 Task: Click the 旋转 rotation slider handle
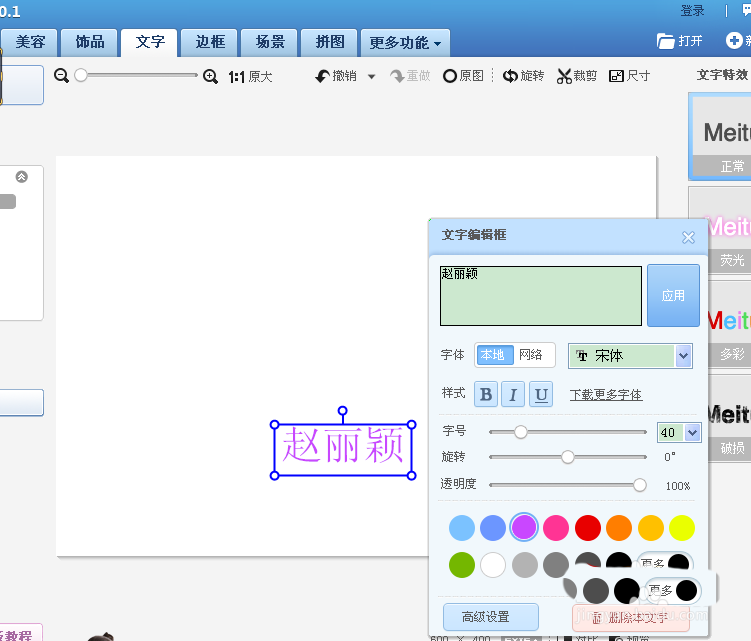point(568,457)
